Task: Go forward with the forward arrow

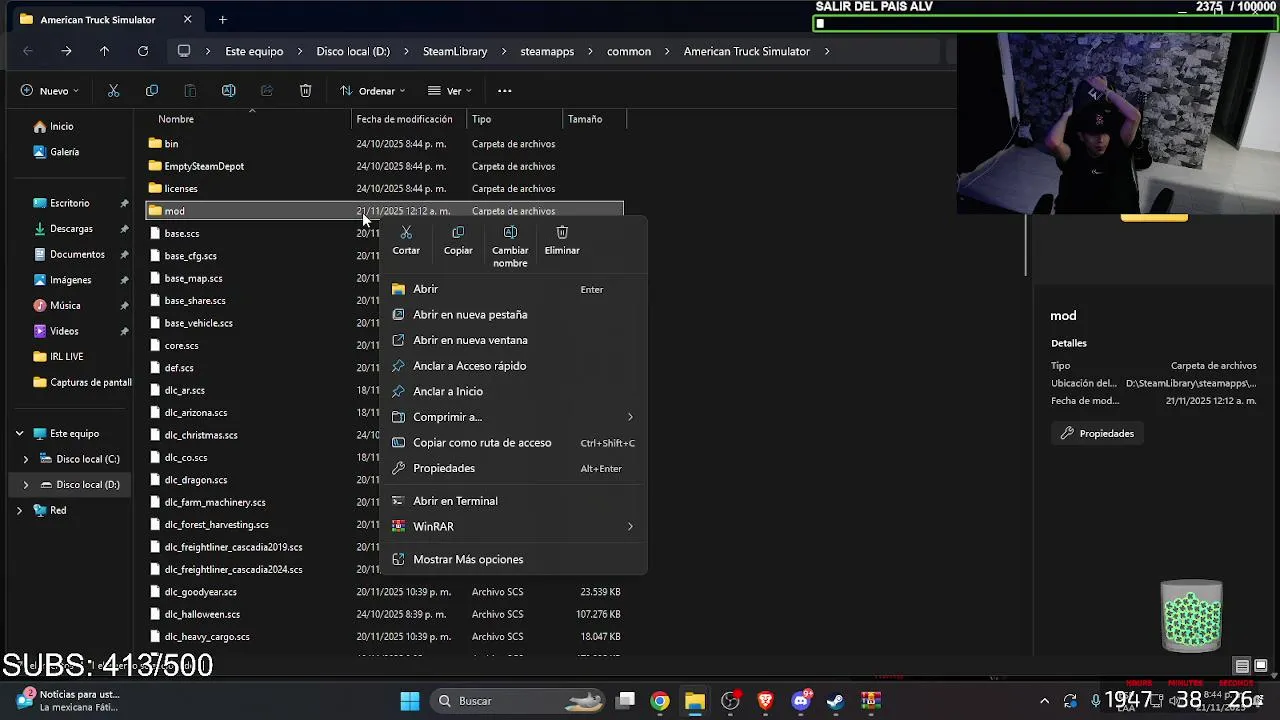Action: click(x=66, y=51)
